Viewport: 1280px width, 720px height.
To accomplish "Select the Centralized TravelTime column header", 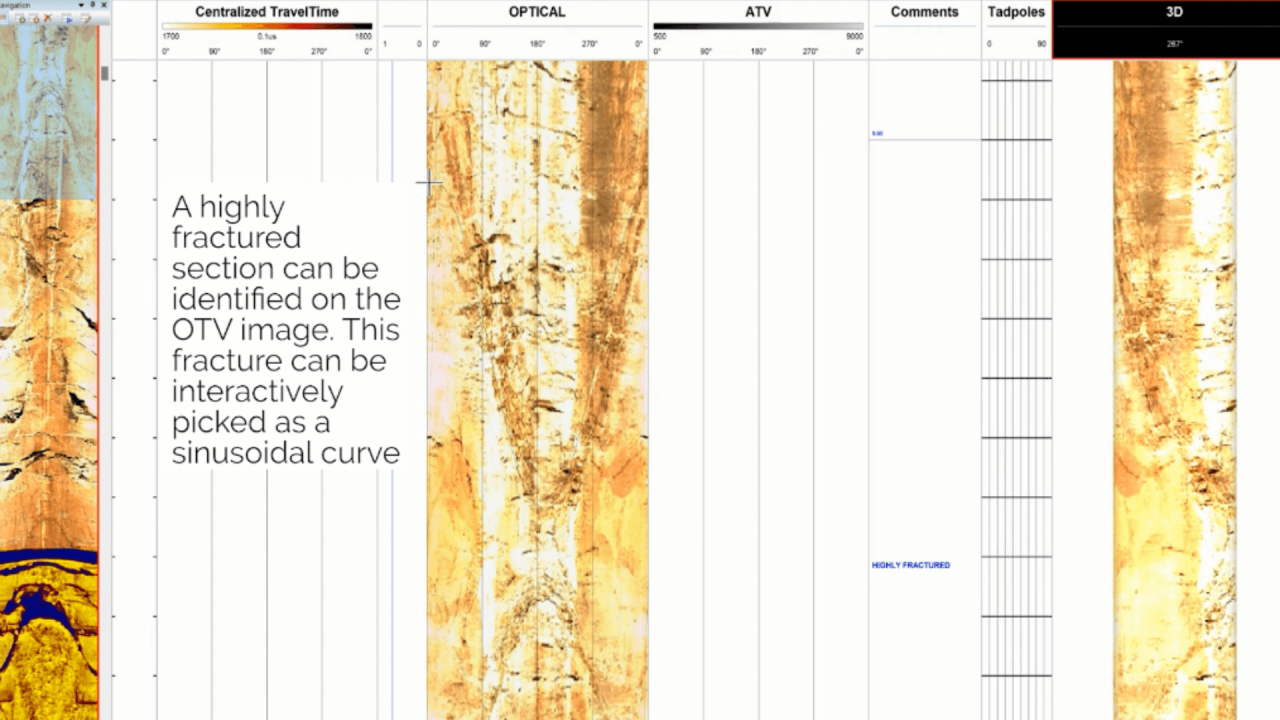I will [x=266, y=12].
